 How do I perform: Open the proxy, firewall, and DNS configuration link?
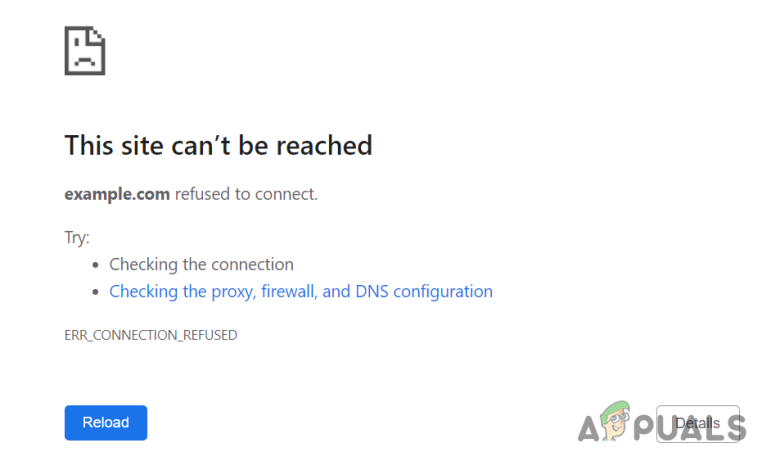click(x=300, y=292)
